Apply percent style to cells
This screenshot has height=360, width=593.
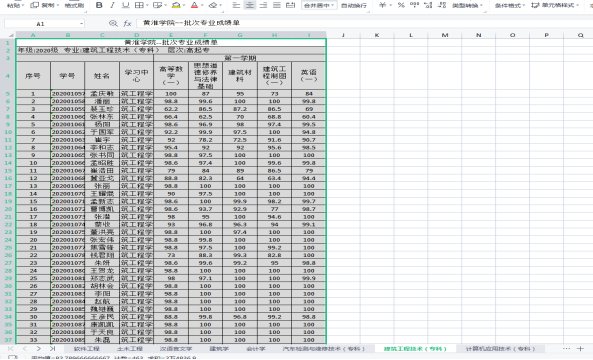point(401,5)
